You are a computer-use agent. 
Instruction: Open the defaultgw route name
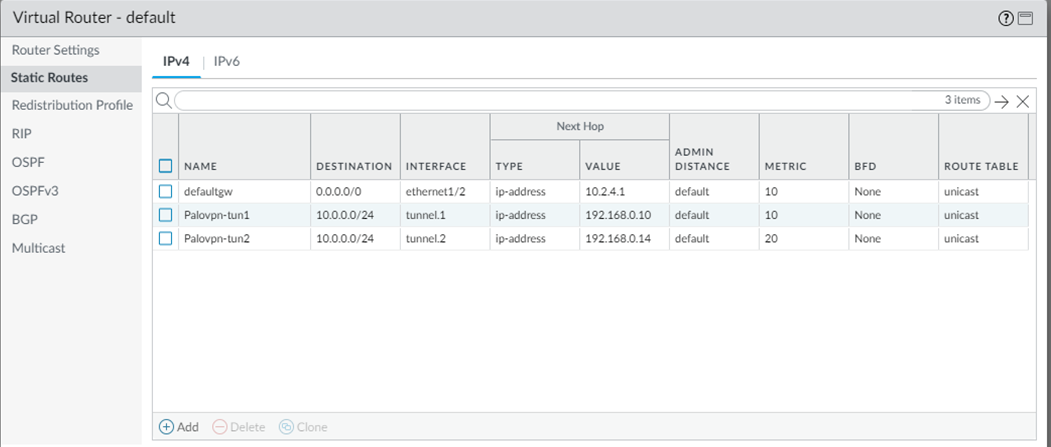206,192
